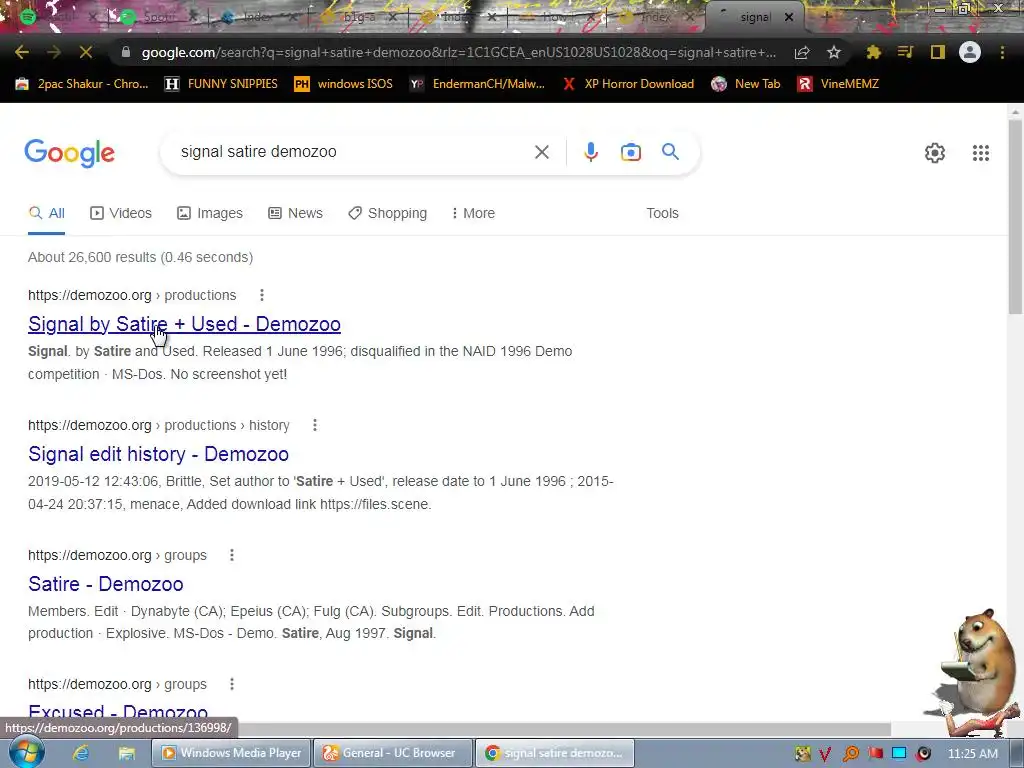The image size is (1024, 768).
Task: Open the EndermanCH/Malw... bookmark
Action: 477,84
